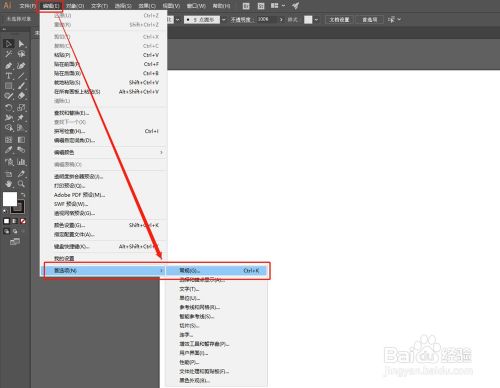Set paint mode to Color

click(x=6, y=221)
